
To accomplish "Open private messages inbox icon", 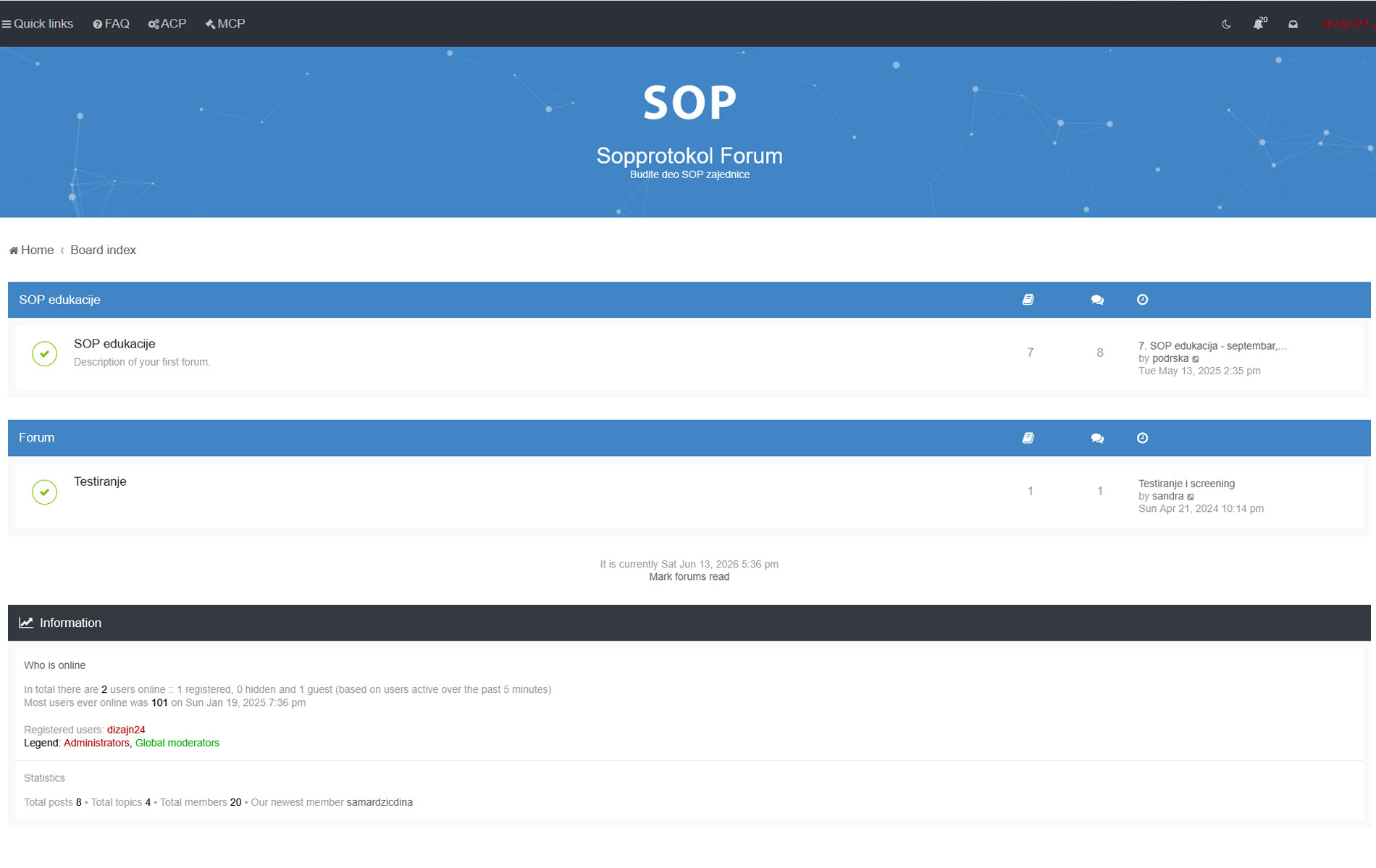I will (x=1293, y=24).
